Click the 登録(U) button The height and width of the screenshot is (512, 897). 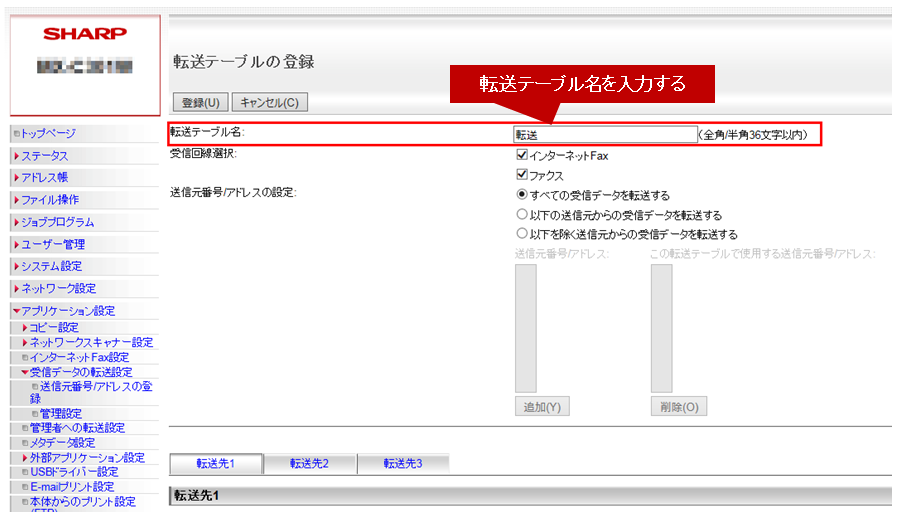203,102
